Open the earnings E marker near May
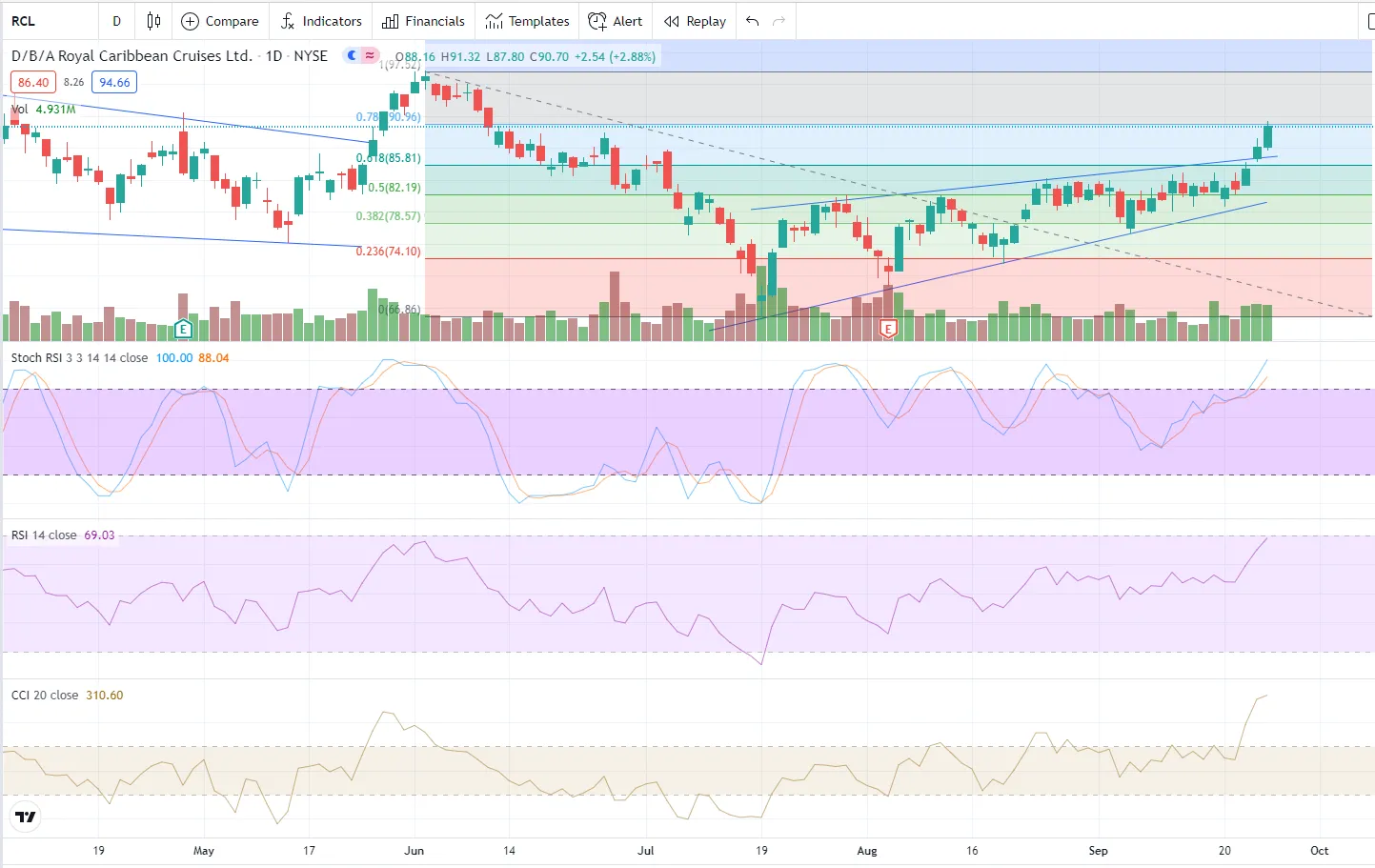Screen dimensions: 1375x868 (183, 330)
